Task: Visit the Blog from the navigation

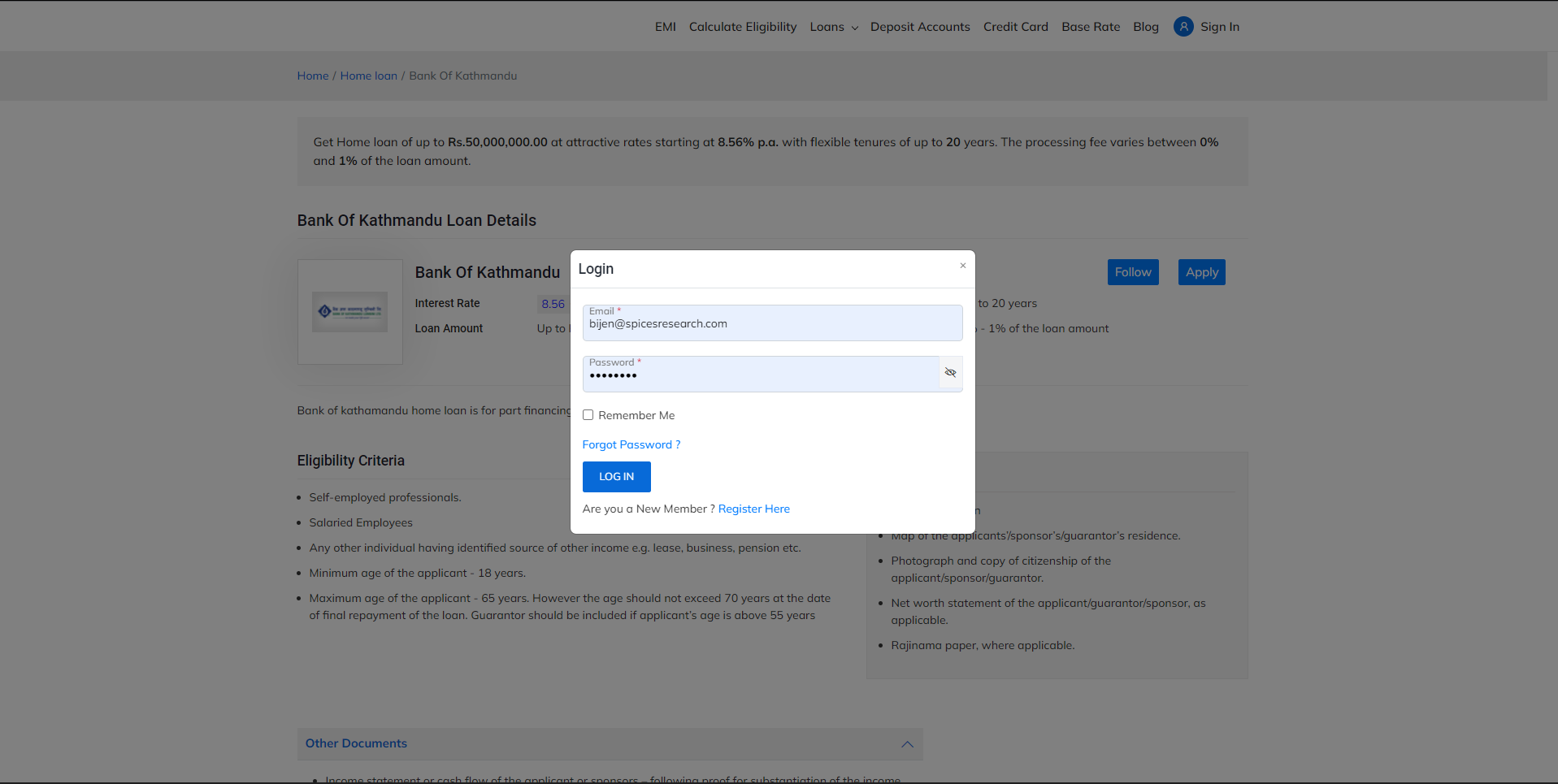Action: (1146, 27)
